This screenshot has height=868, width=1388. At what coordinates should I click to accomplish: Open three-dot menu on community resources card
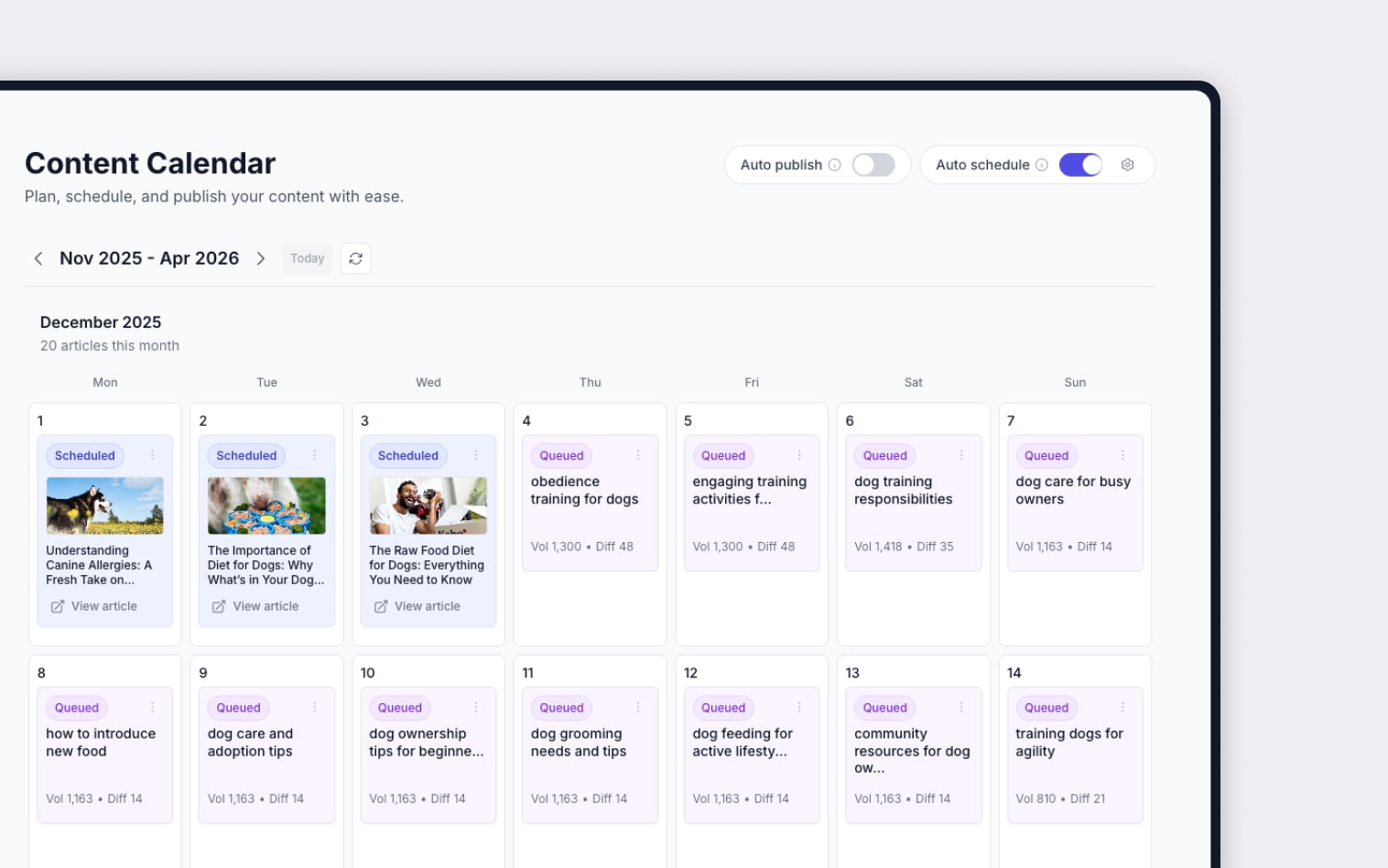click(960, 708)
